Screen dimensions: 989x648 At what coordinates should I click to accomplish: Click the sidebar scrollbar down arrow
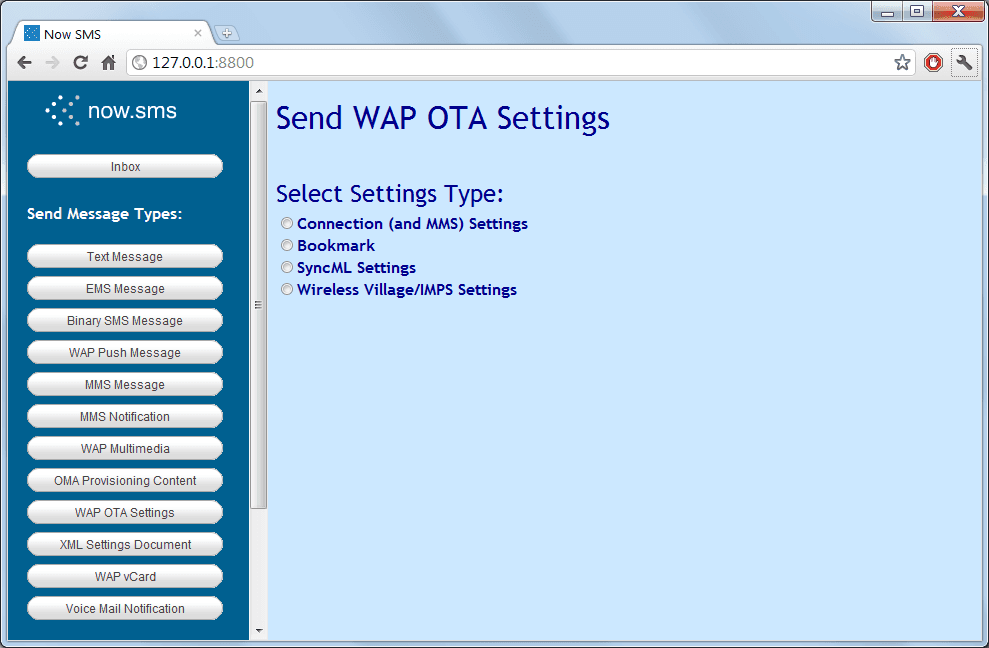[259, 630]
